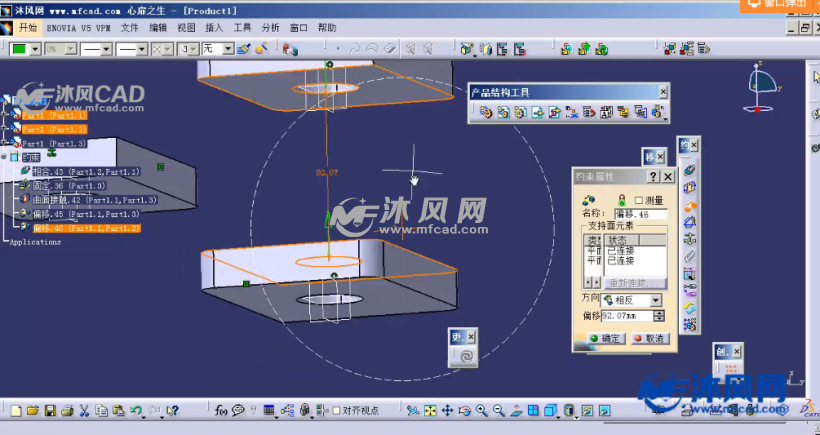This screenshot has width=820, height=435.
Task: Click the horizontal scrollbar in 支持面元素 list
Action: pos(593,283)
